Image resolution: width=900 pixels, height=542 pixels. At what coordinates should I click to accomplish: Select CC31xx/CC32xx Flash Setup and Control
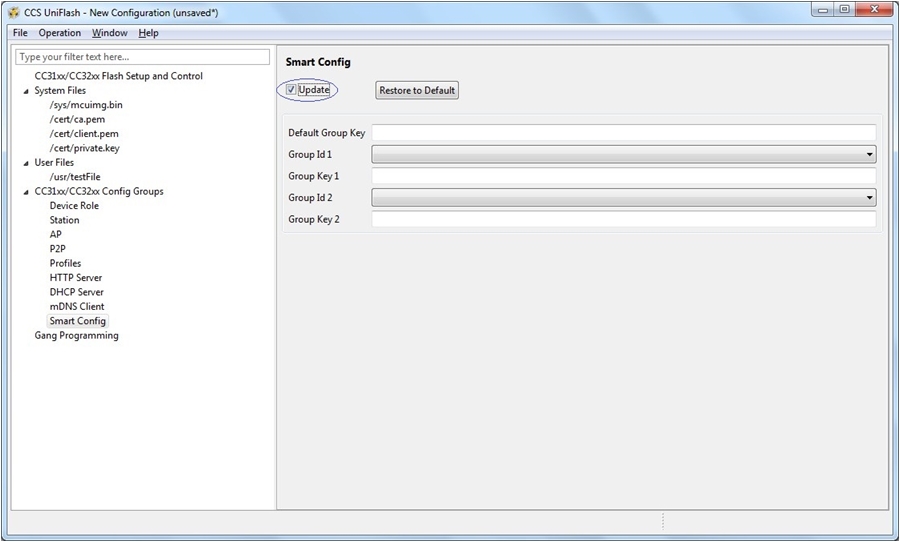[x=118, y=76]
